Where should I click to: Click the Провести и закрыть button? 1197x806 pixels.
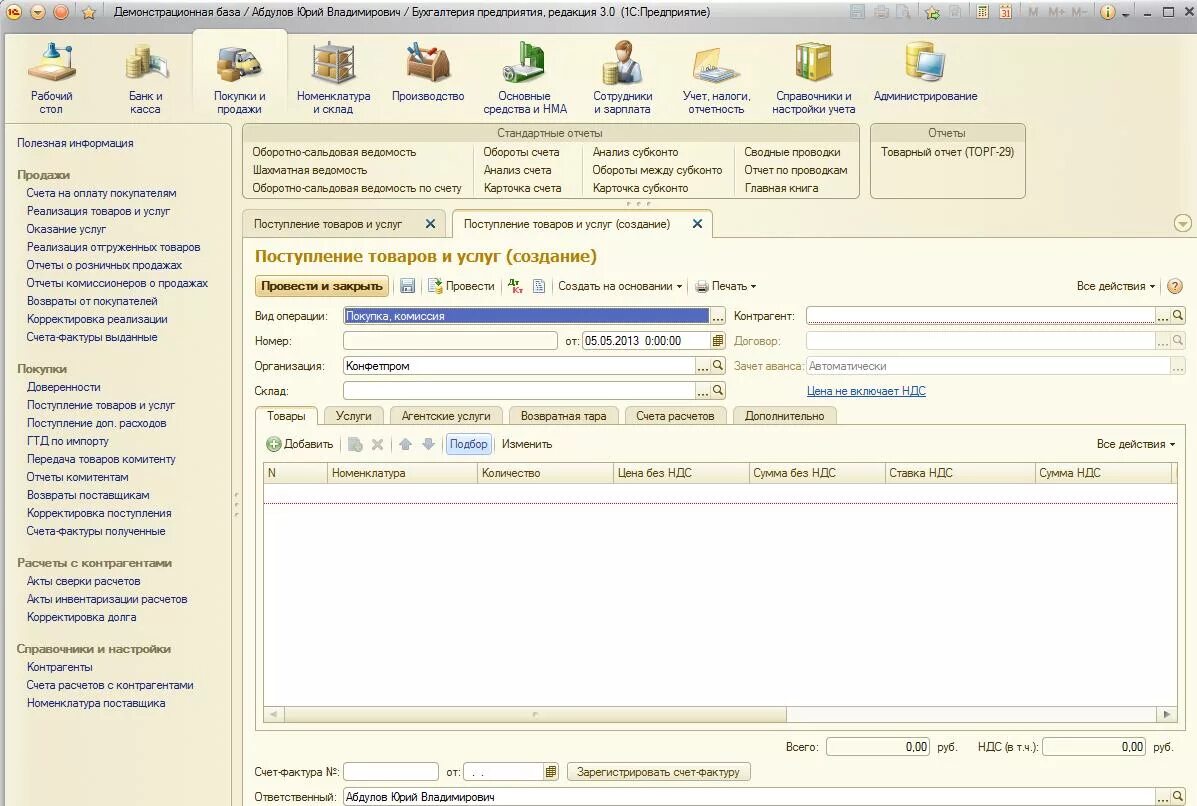[321, 286]
